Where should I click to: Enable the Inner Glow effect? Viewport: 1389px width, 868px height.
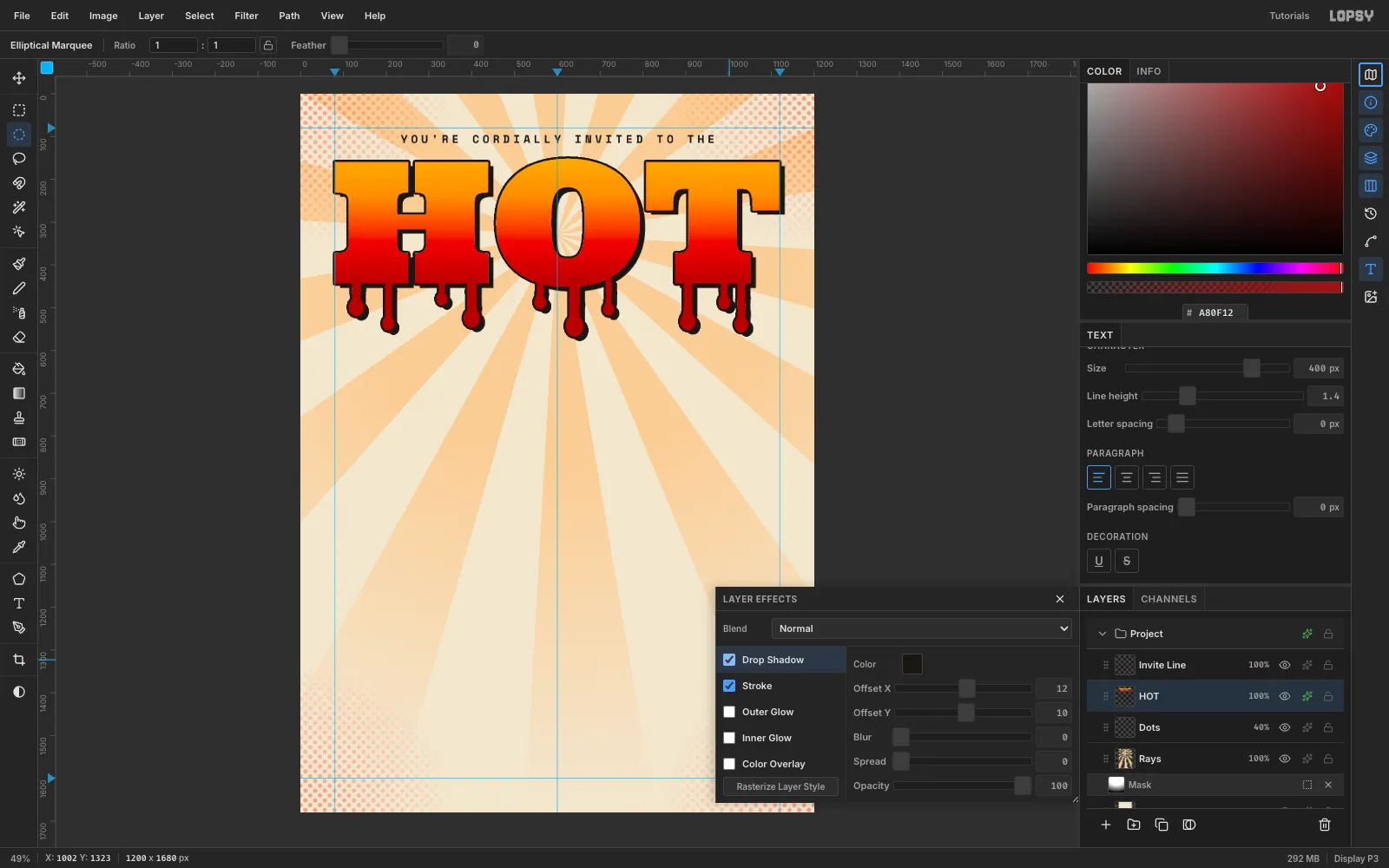point(729,738)
